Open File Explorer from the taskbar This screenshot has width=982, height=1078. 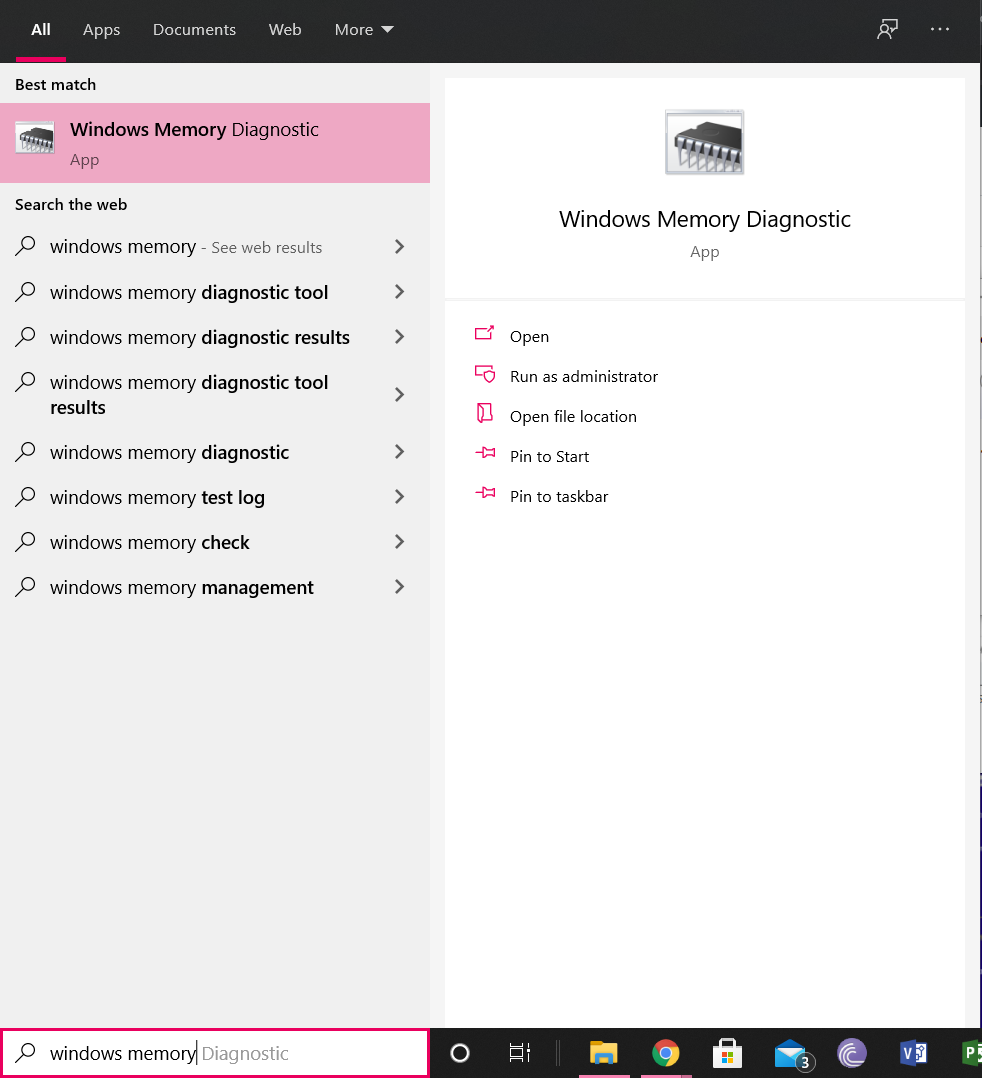pyautogui.click(x=603, y=1053)
